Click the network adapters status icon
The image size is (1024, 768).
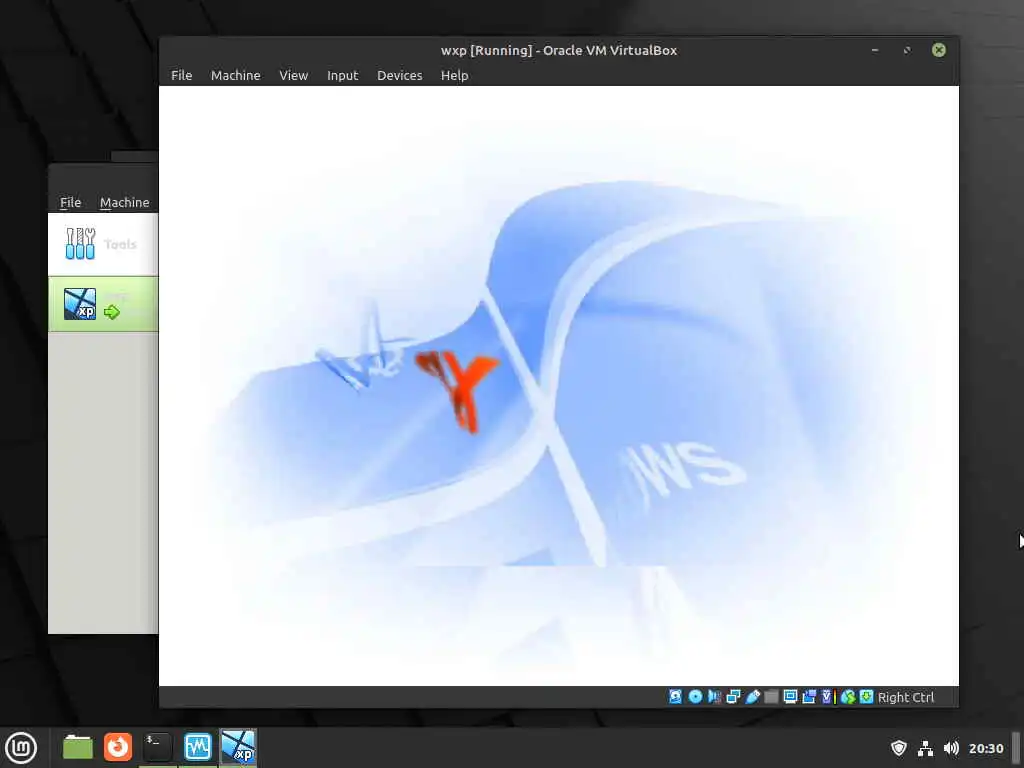[733, 697]
